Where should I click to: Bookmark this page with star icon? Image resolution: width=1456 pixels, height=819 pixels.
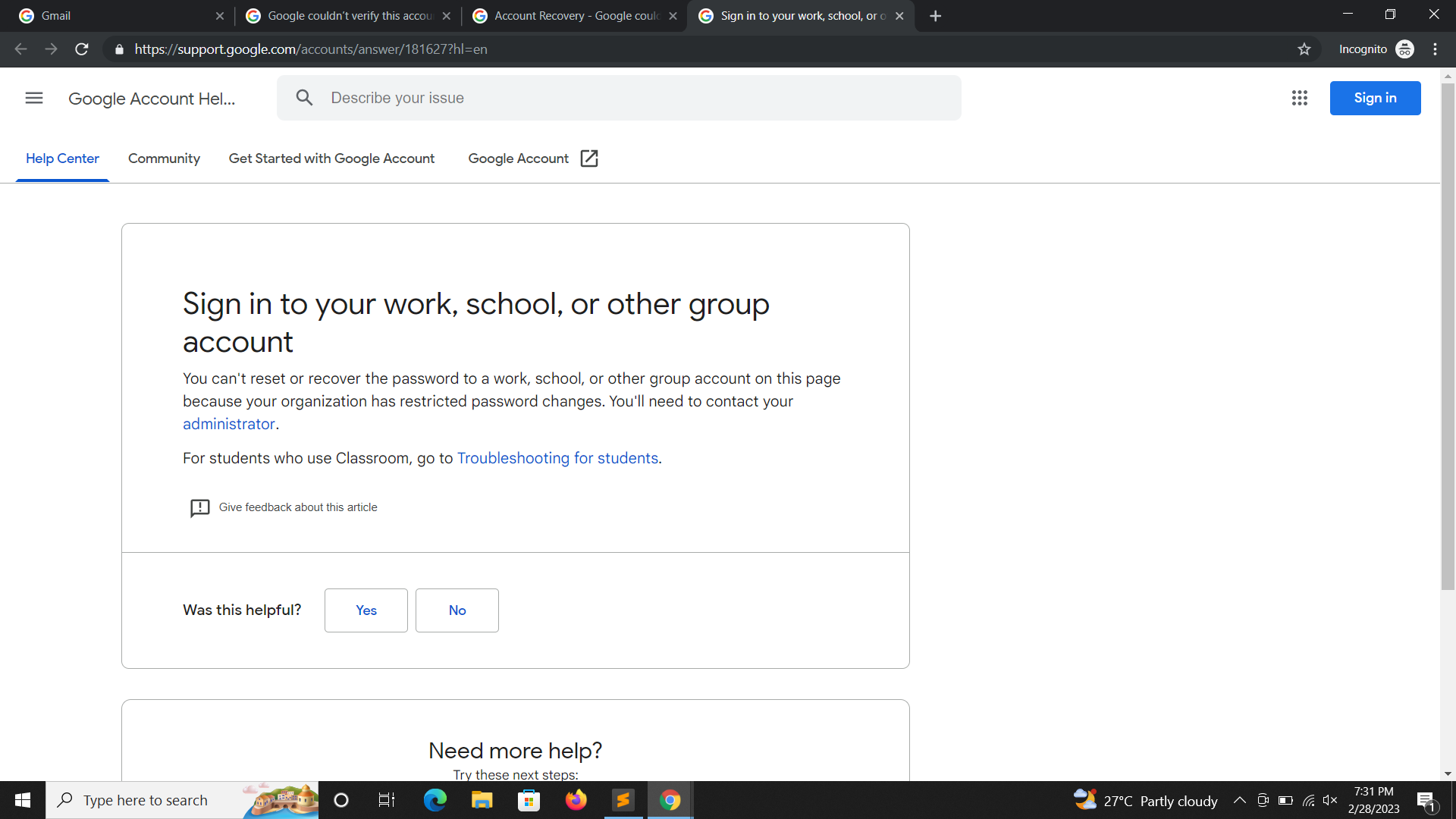coord(1304,49)
